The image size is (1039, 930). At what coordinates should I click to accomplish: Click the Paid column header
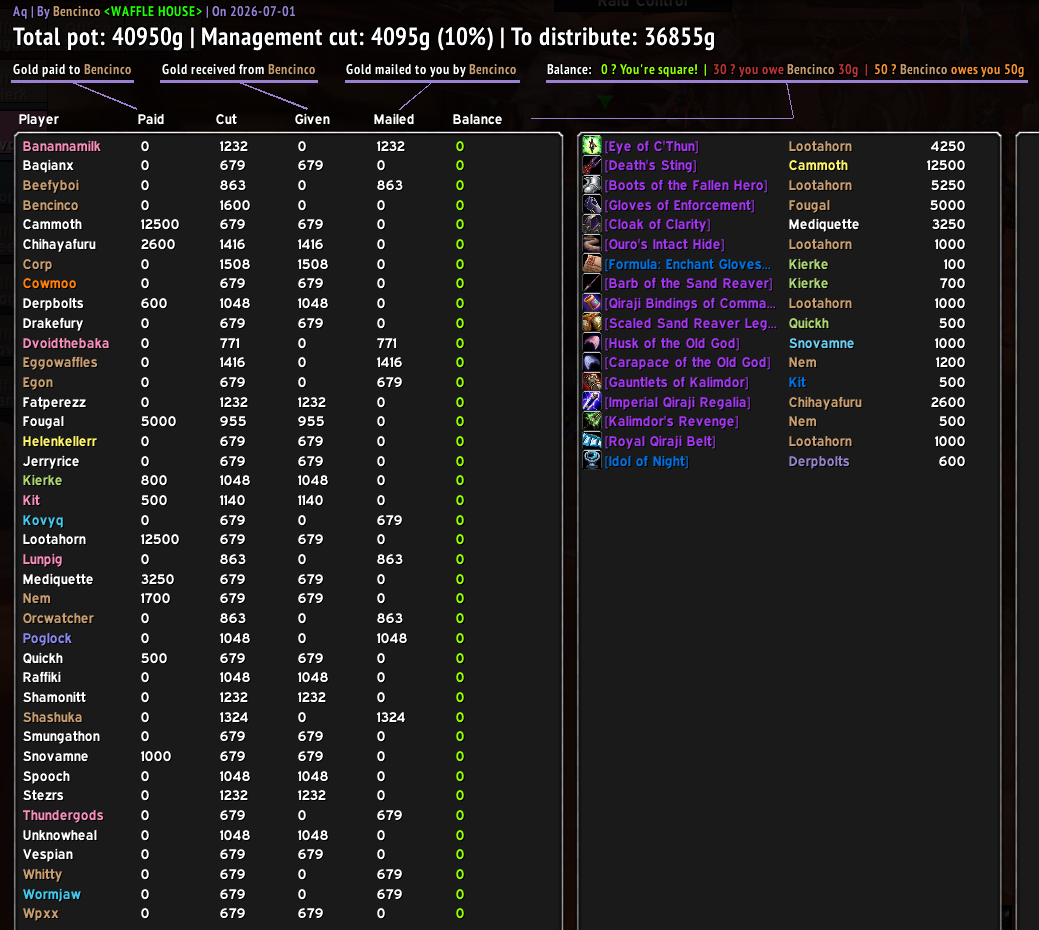(x=151, y=119)
